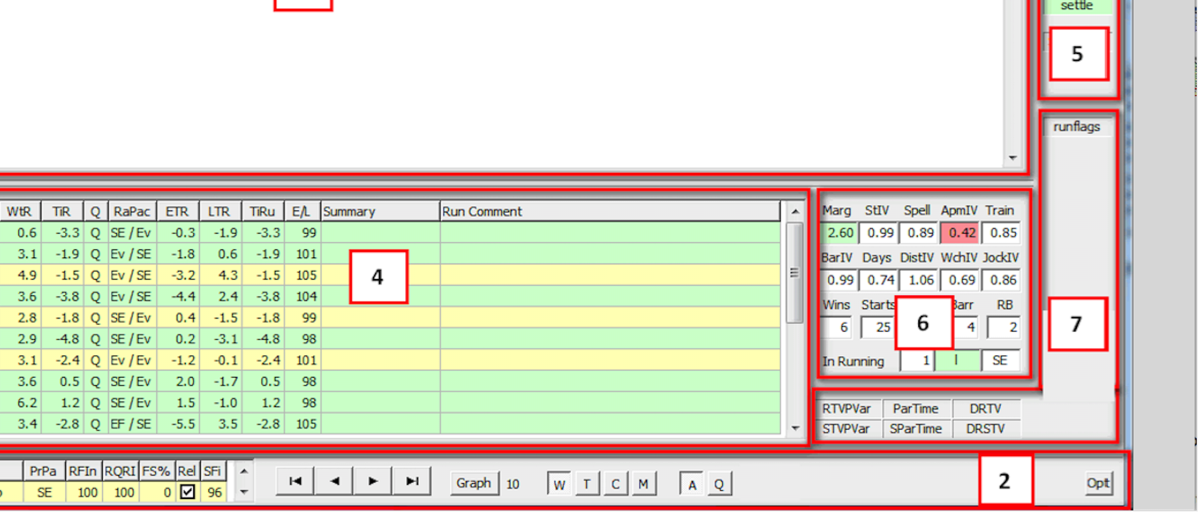Viewport: 1198px width, 512px height.
Task: Toggle the T filter button
Action: pos(587,484)
